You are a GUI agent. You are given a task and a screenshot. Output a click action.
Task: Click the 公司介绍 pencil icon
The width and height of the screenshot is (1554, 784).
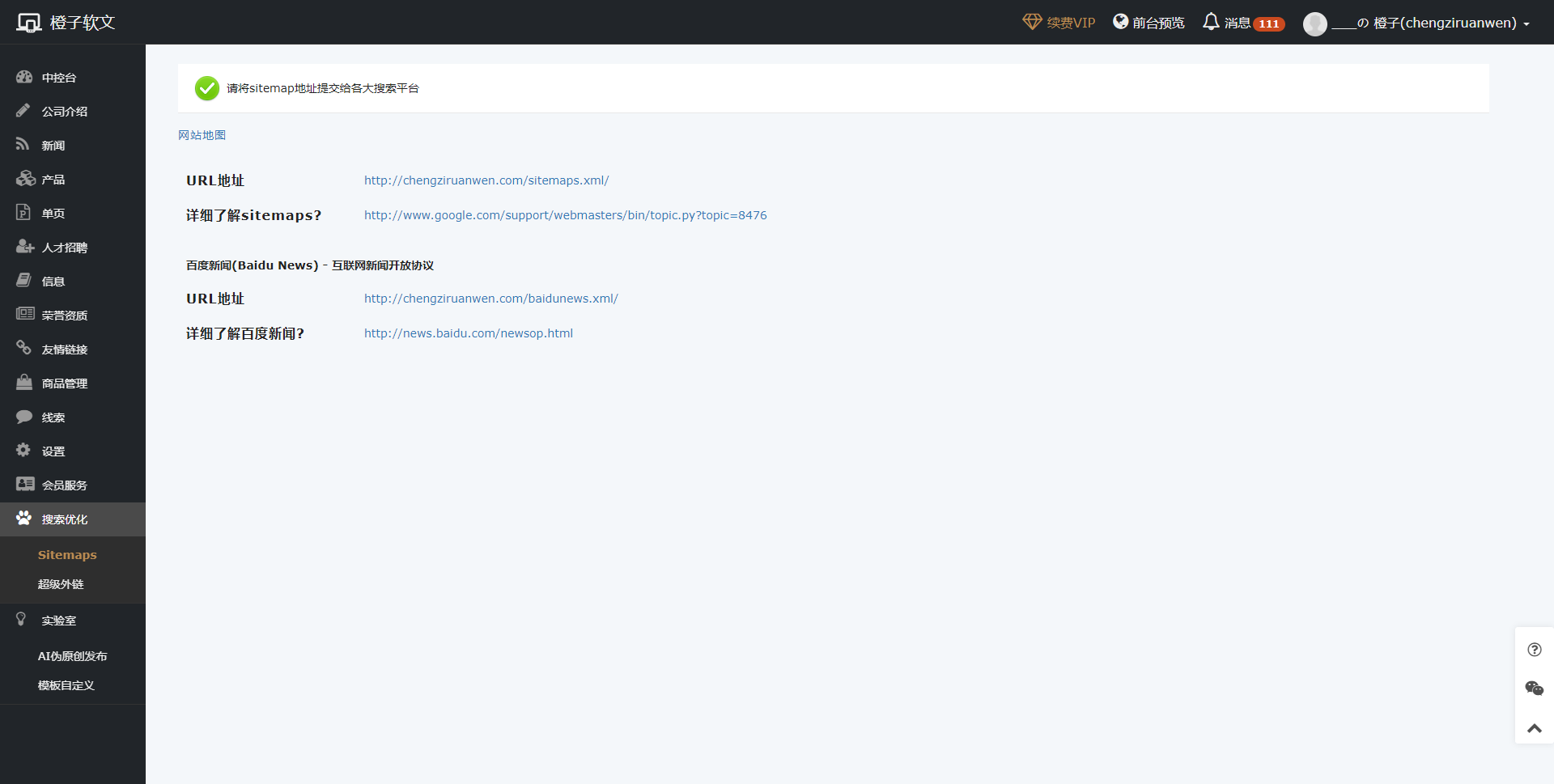pos(23,110)
